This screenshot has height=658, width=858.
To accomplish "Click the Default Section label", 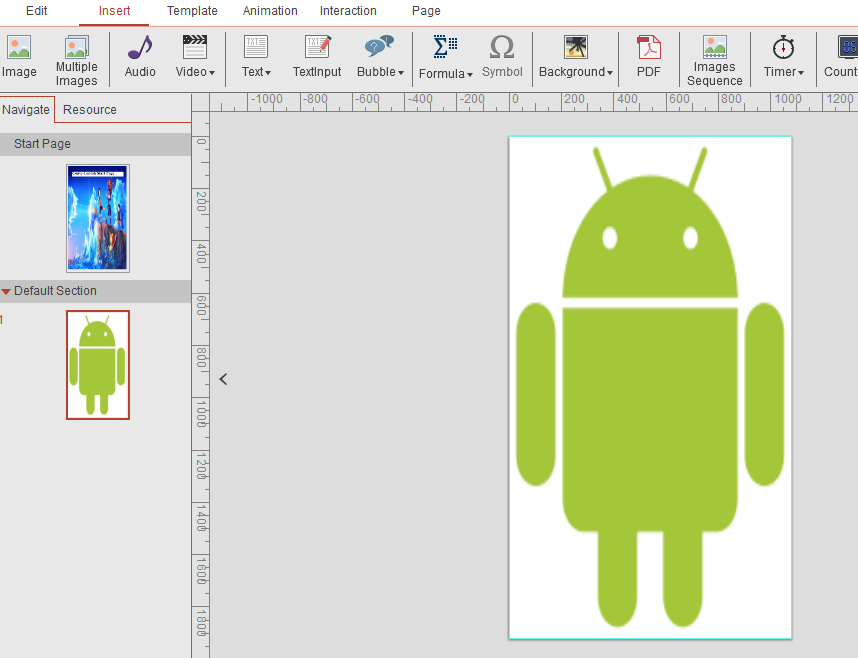I will (55, 291).
